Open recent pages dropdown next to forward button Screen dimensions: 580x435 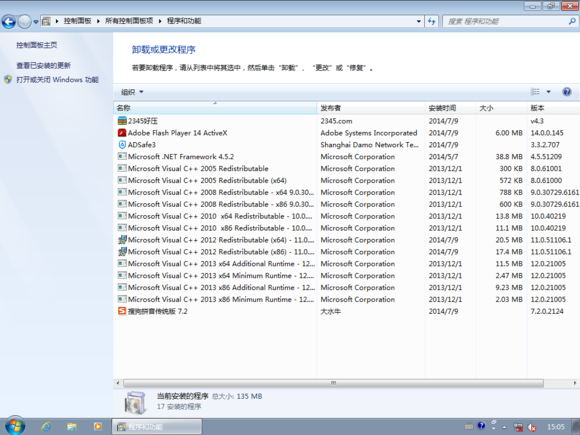click(x=36, y=22)
